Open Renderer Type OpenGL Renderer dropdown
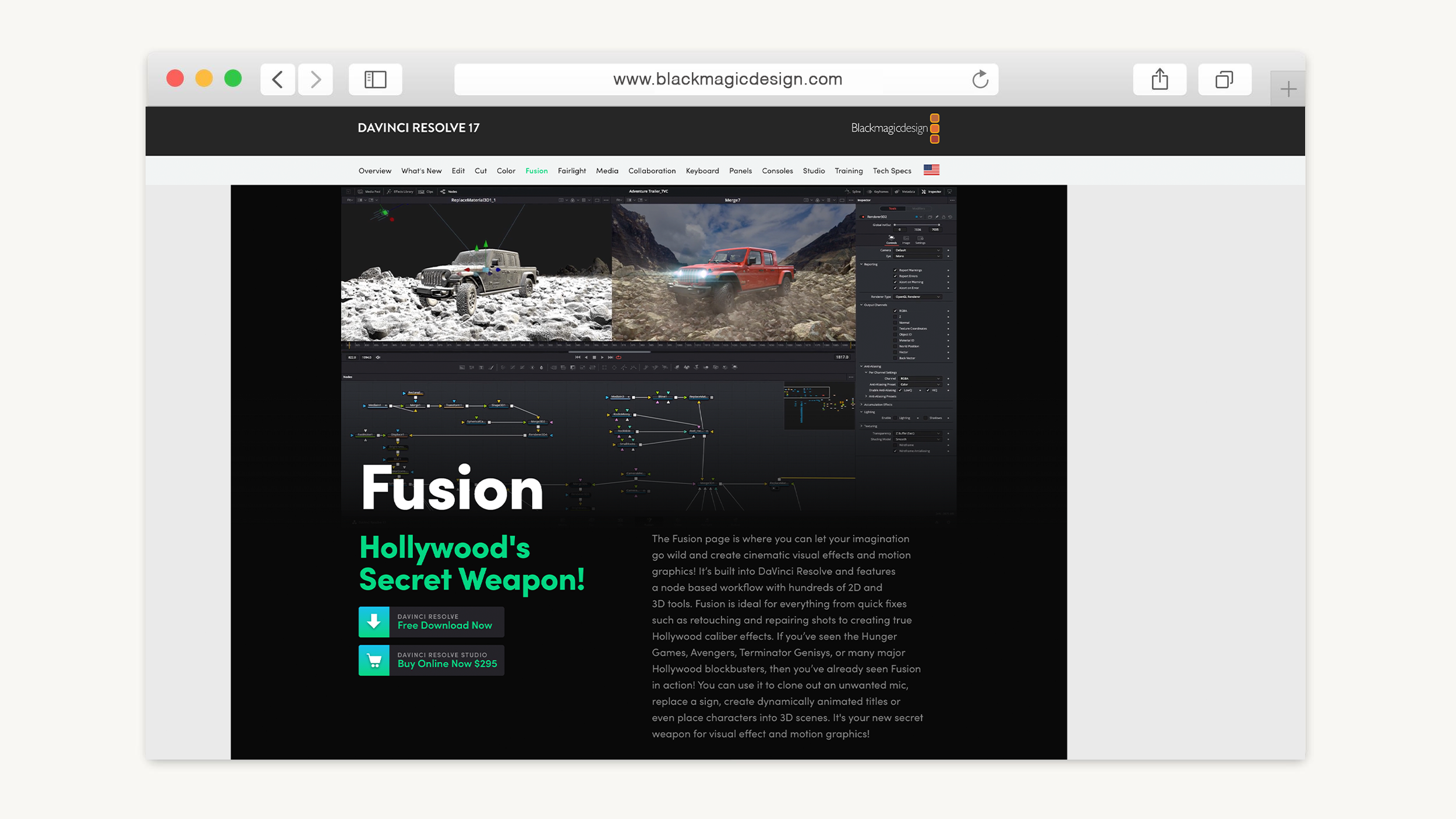 (917, 297)
